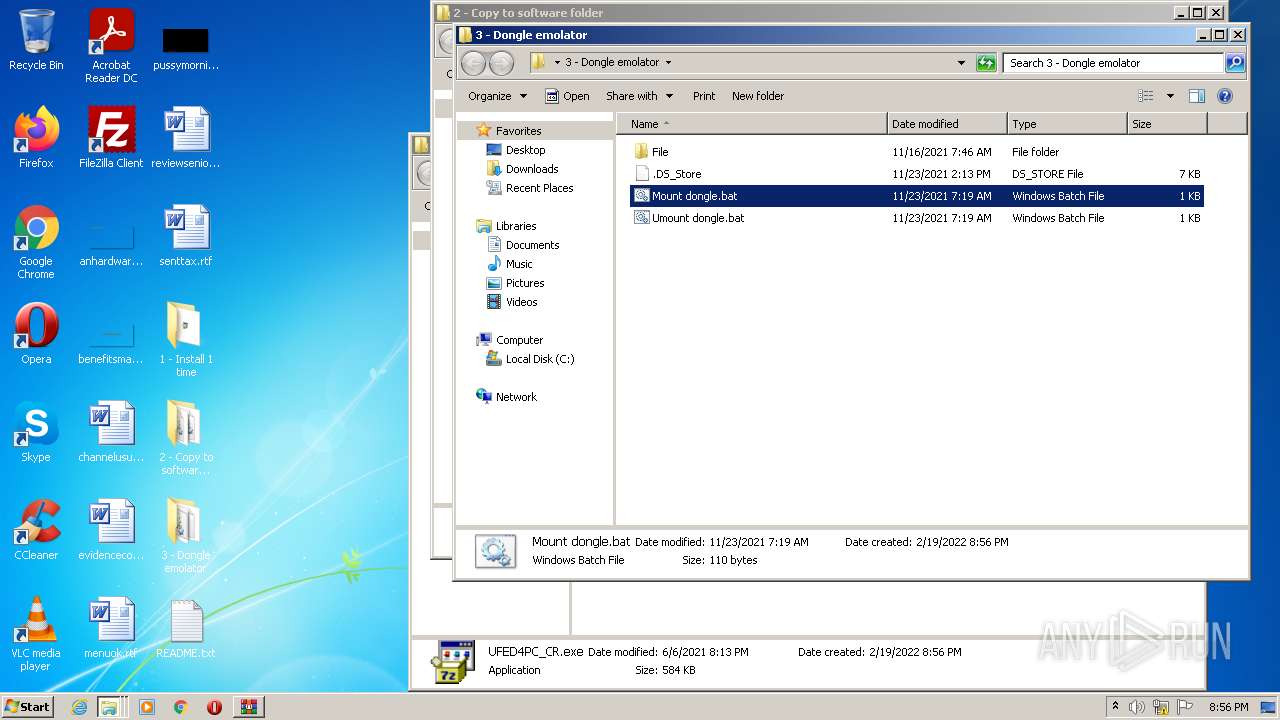Click New folder in the toolbar
This screenshot has height=720, width=1280.
click(758, 96)
